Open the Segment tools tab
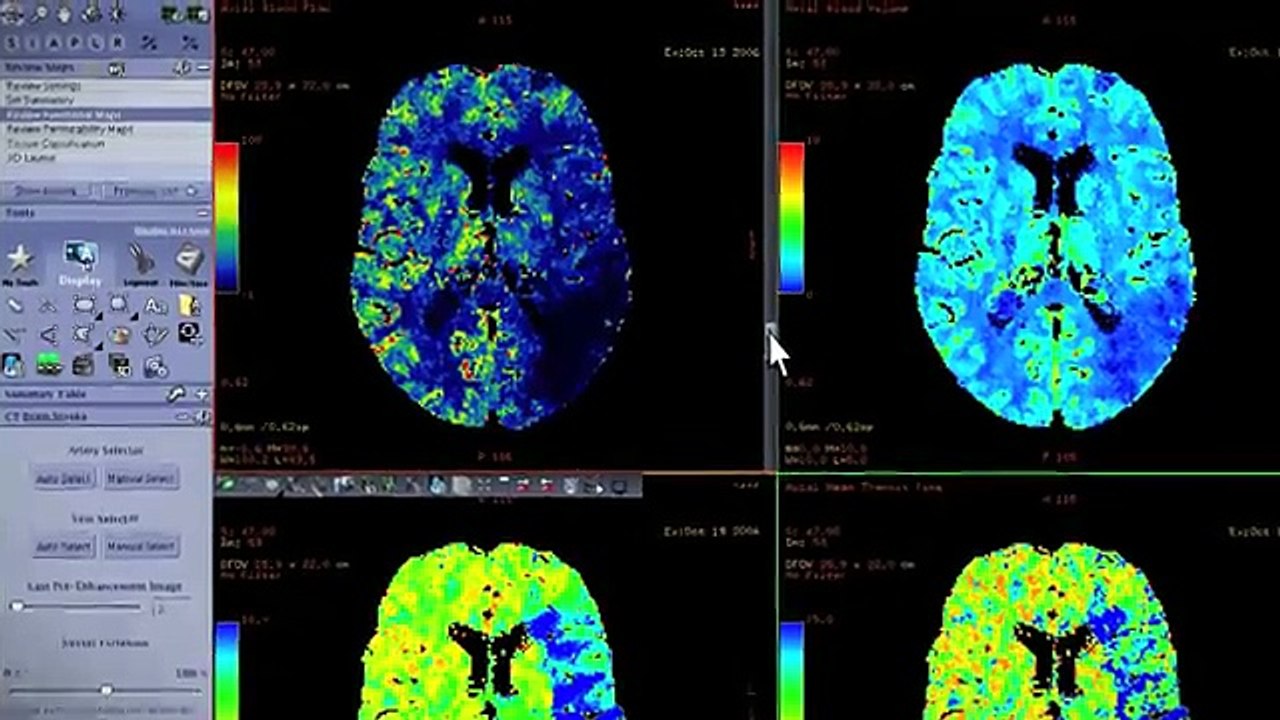1280x720 pixels. coord(141,264)
